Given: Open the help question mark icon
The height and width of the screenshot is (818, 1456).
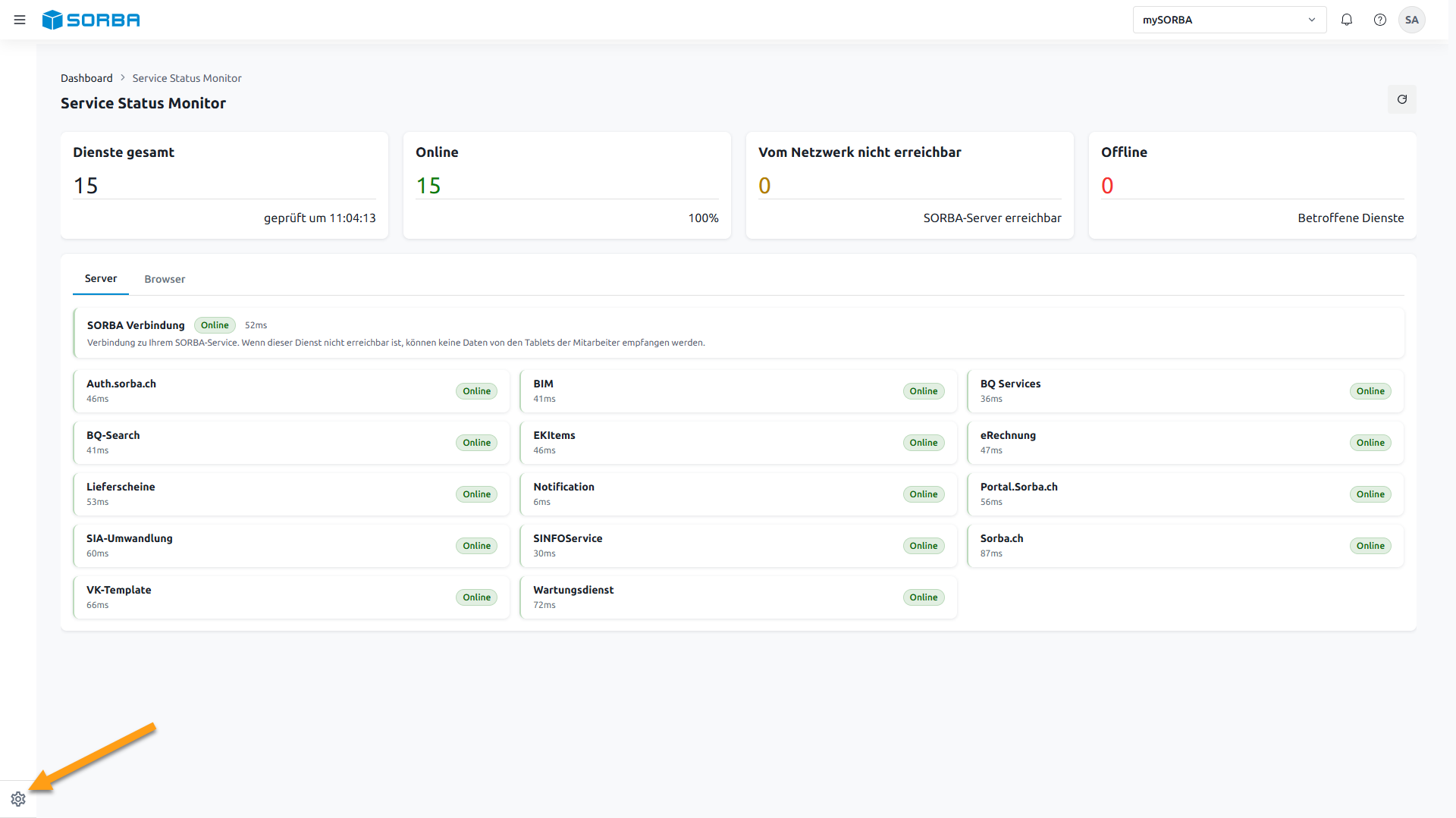Looking at the screenshot, I should coord(1380,20).
